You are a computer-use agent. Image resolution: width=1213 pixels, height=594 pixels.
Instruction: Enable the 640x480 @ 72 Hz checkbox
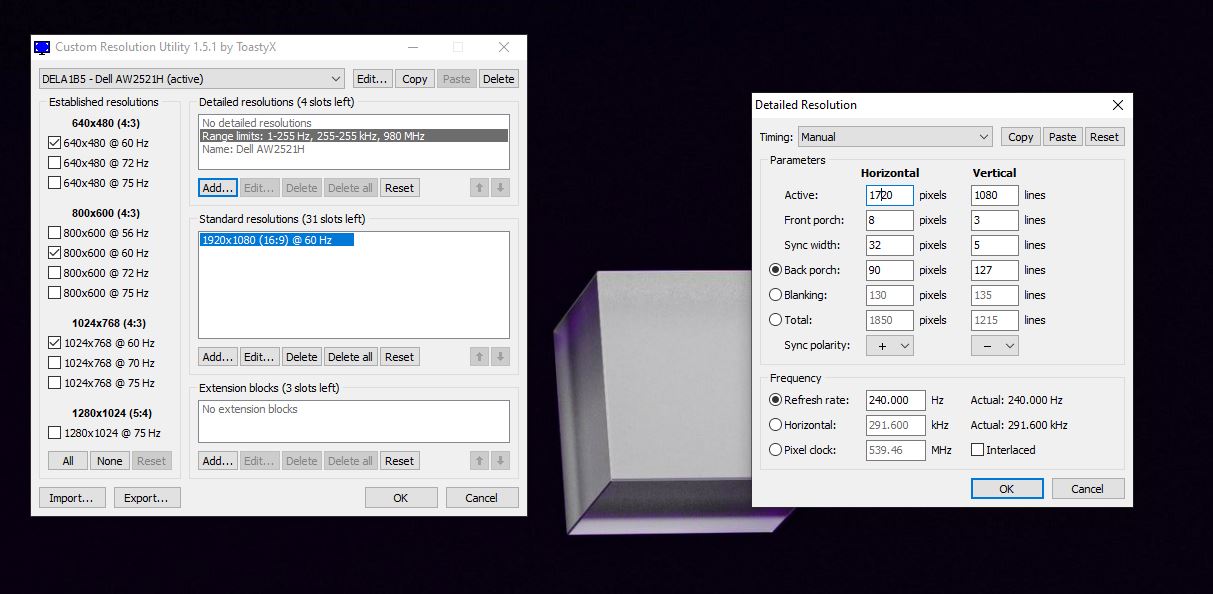click(x=55, y=163)
